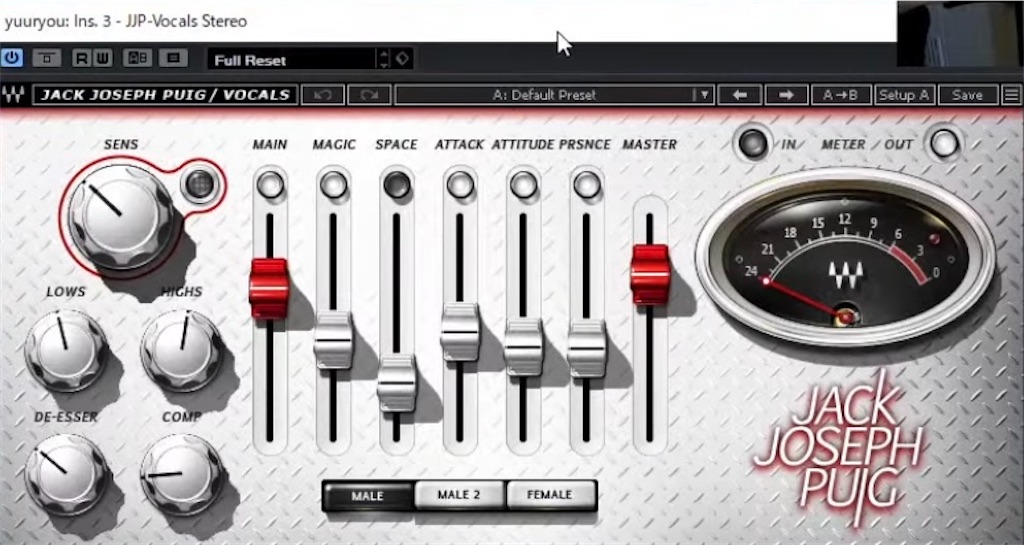Click the MASTER label text
1024x545 pixels.
pyautogui.click(x=649, y=144)
